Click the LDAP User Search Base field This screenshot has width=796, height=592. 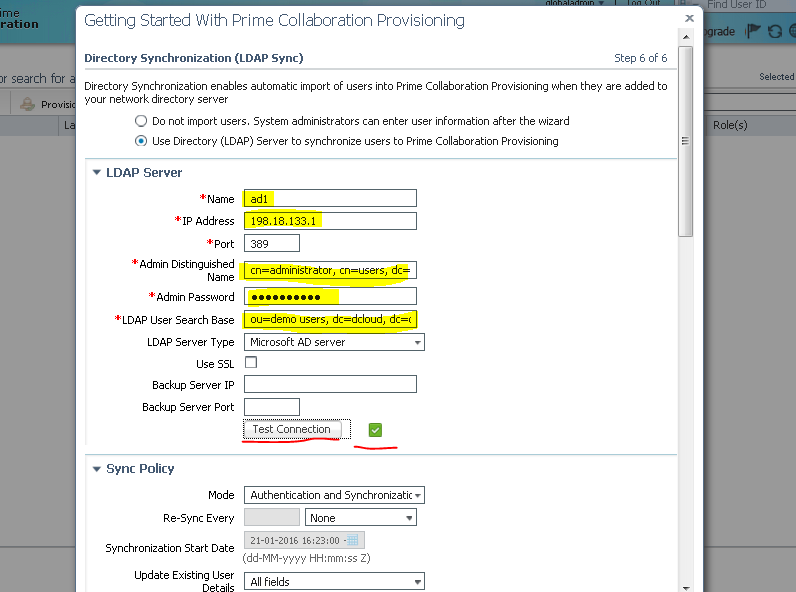330,319
